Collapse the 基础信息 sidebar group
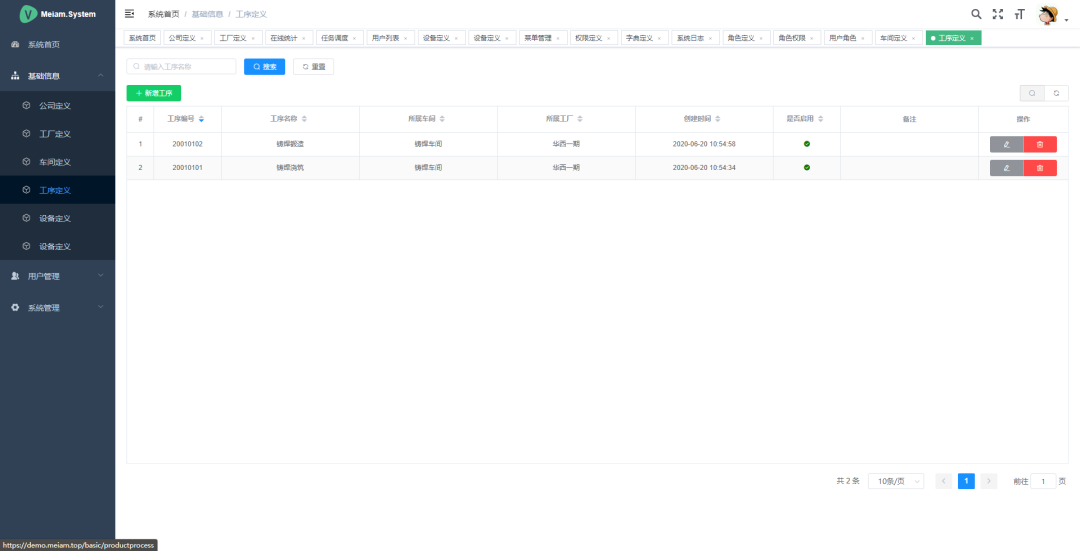Image resolution: width=1080 pixels, height=551 pixels. pyautogui.click(x=58, y=76)
